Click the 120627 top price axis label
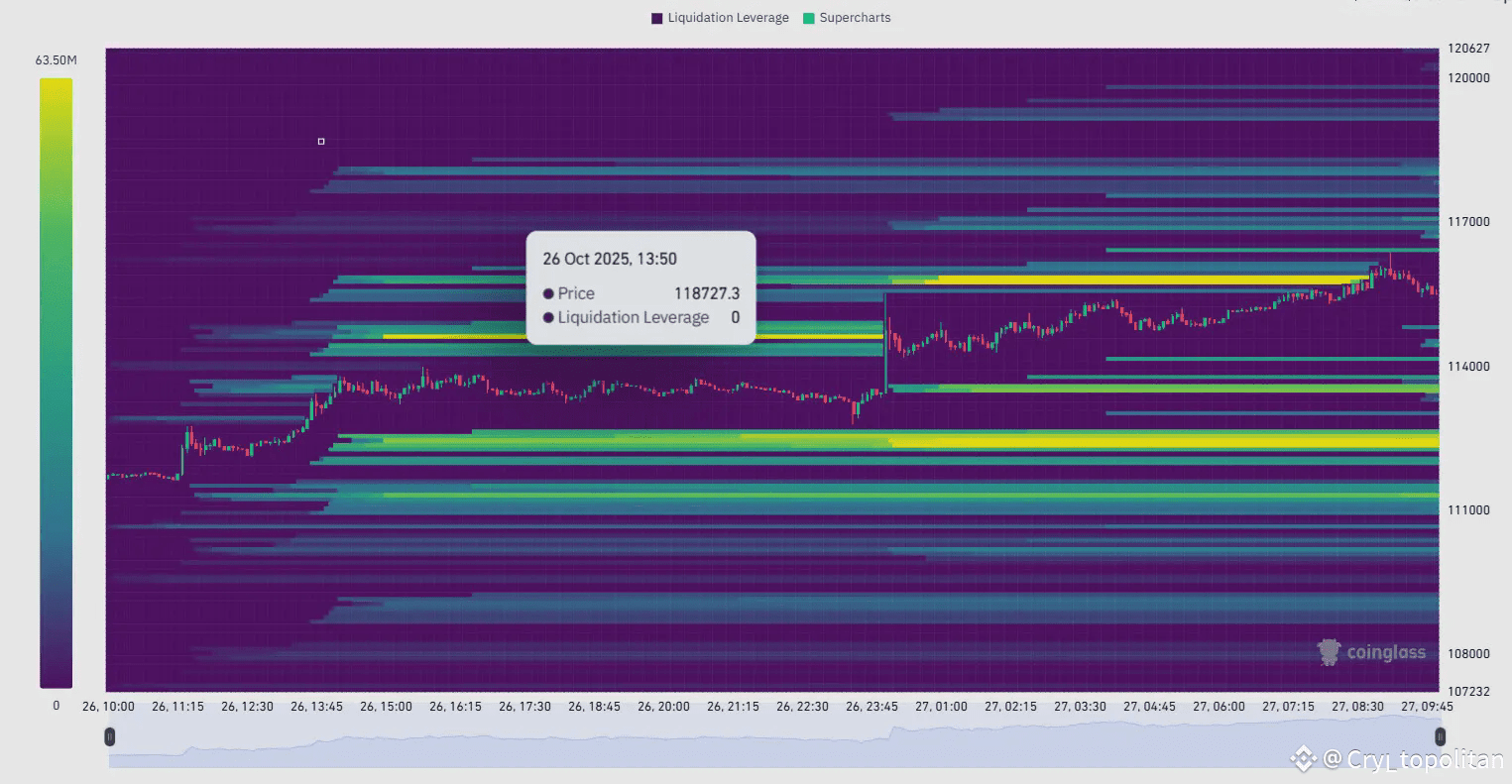1512x784 pixels. pos(1467,48)
